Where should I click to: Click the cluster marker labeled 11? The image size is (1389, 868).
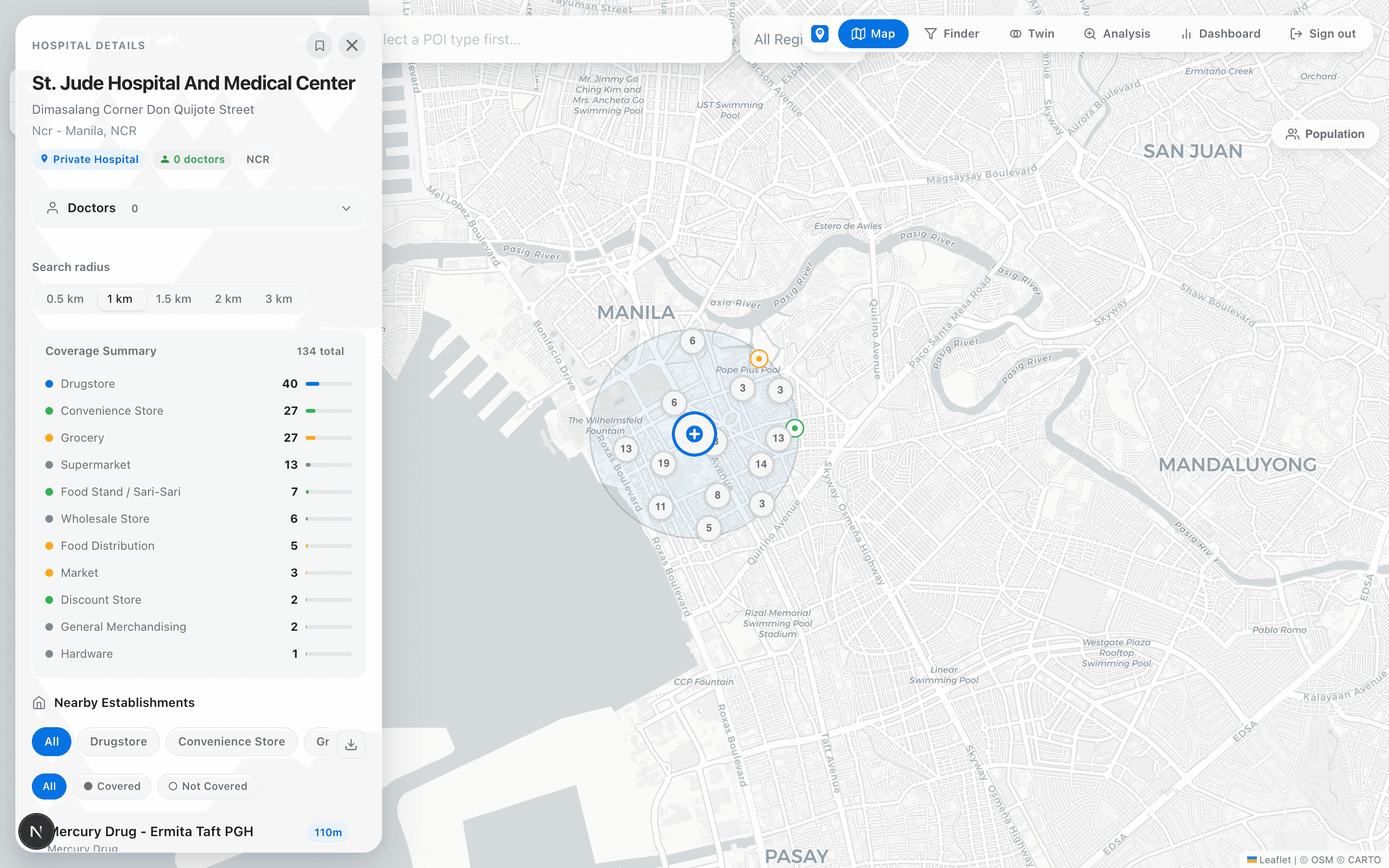coord(661,507)
